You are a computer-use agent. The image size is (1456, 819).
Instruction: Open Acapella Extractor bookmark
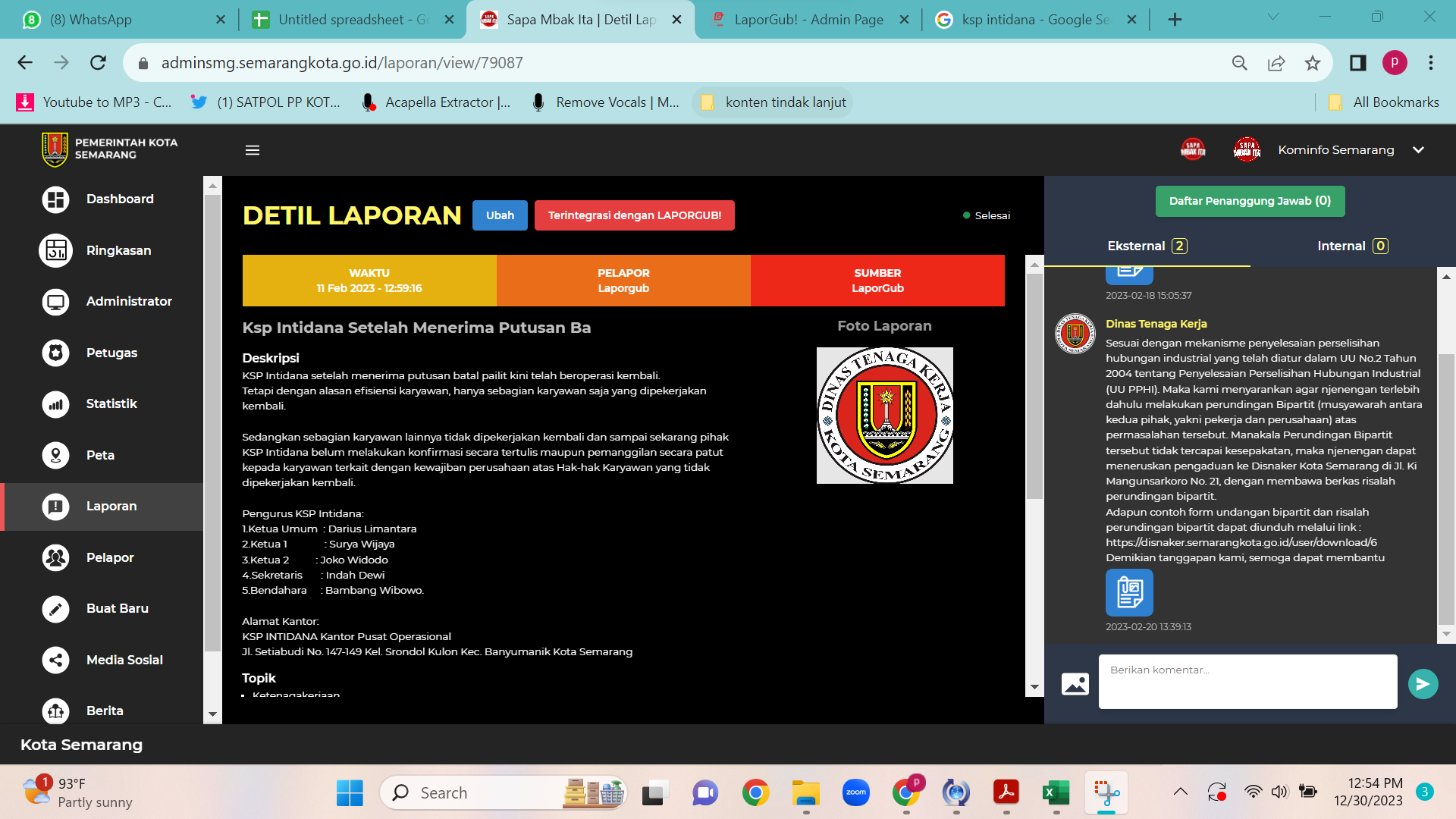coord(436,102)
